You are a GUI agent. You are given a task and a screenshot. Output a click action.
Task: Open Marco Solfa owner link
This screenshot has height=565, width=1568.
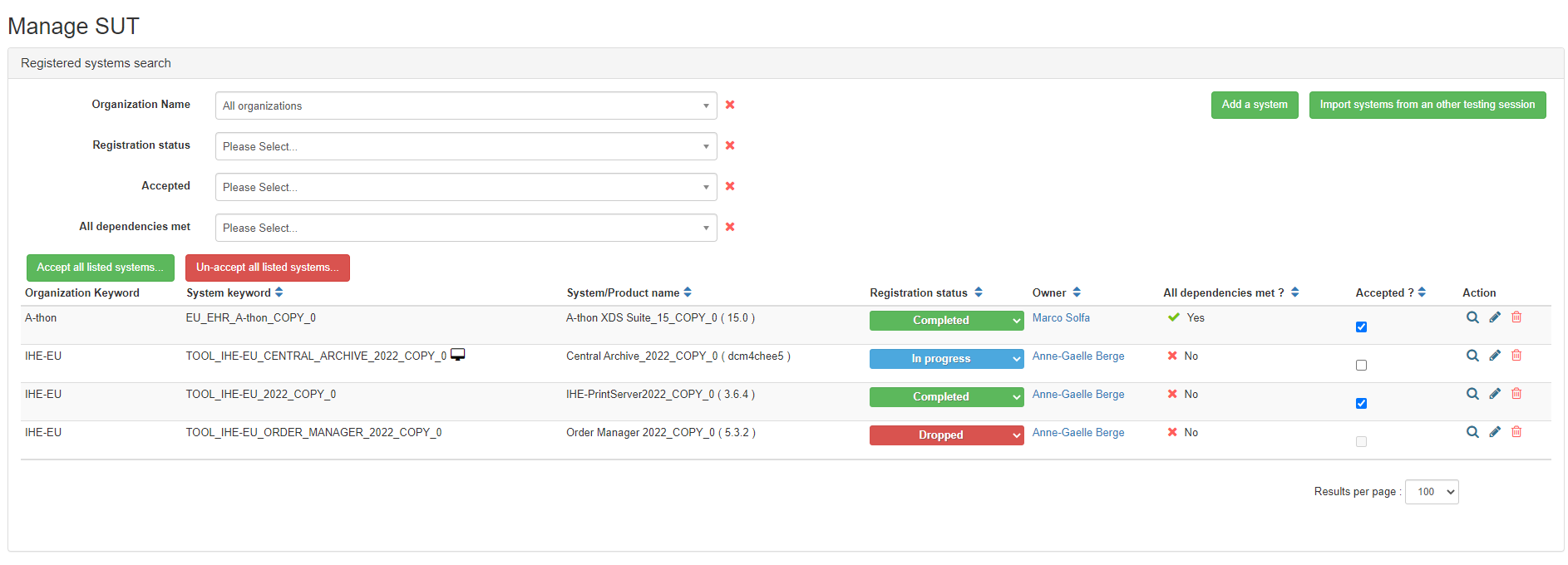tap(1060, 318)
